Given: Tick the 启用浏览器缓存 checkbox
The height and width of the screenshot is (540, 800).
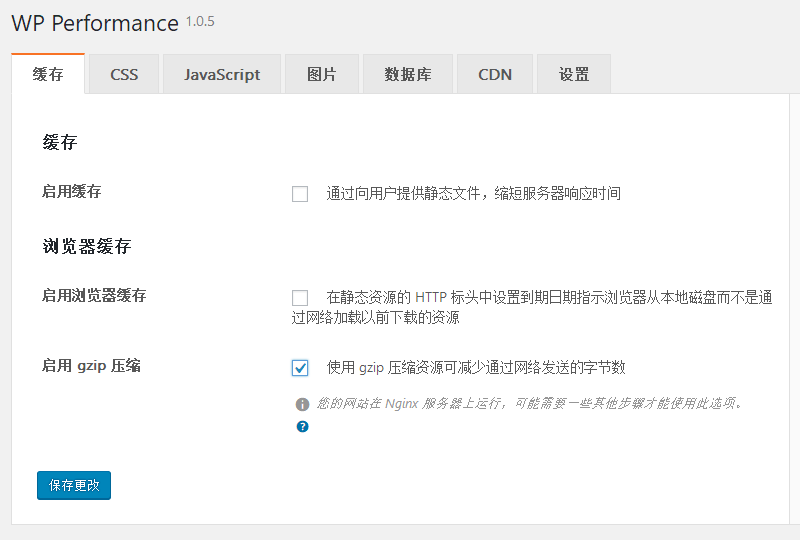Looking at the screenshot, I should (300, 297).
